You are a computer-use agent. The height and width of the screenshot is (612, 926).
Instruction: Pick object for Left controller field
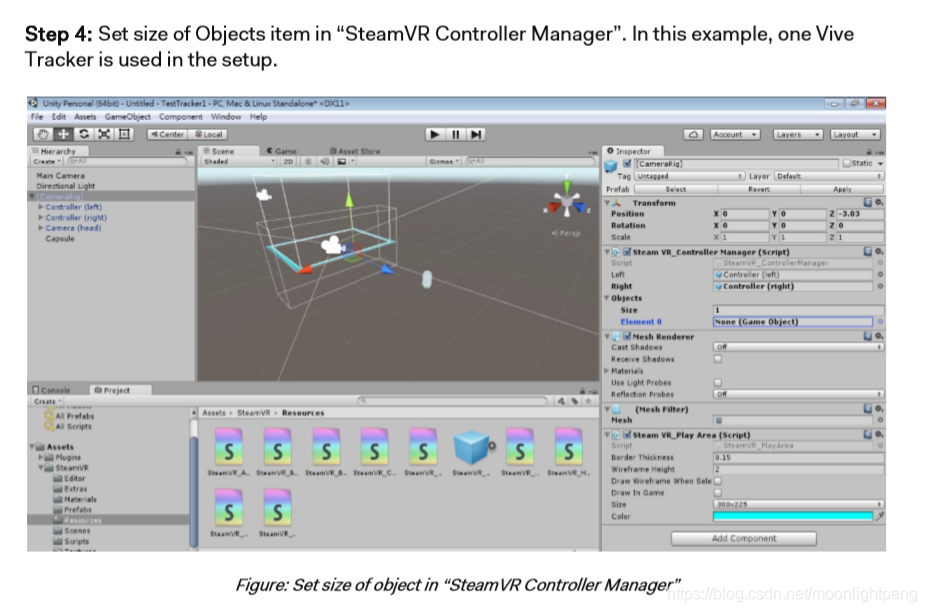point(880,275)
